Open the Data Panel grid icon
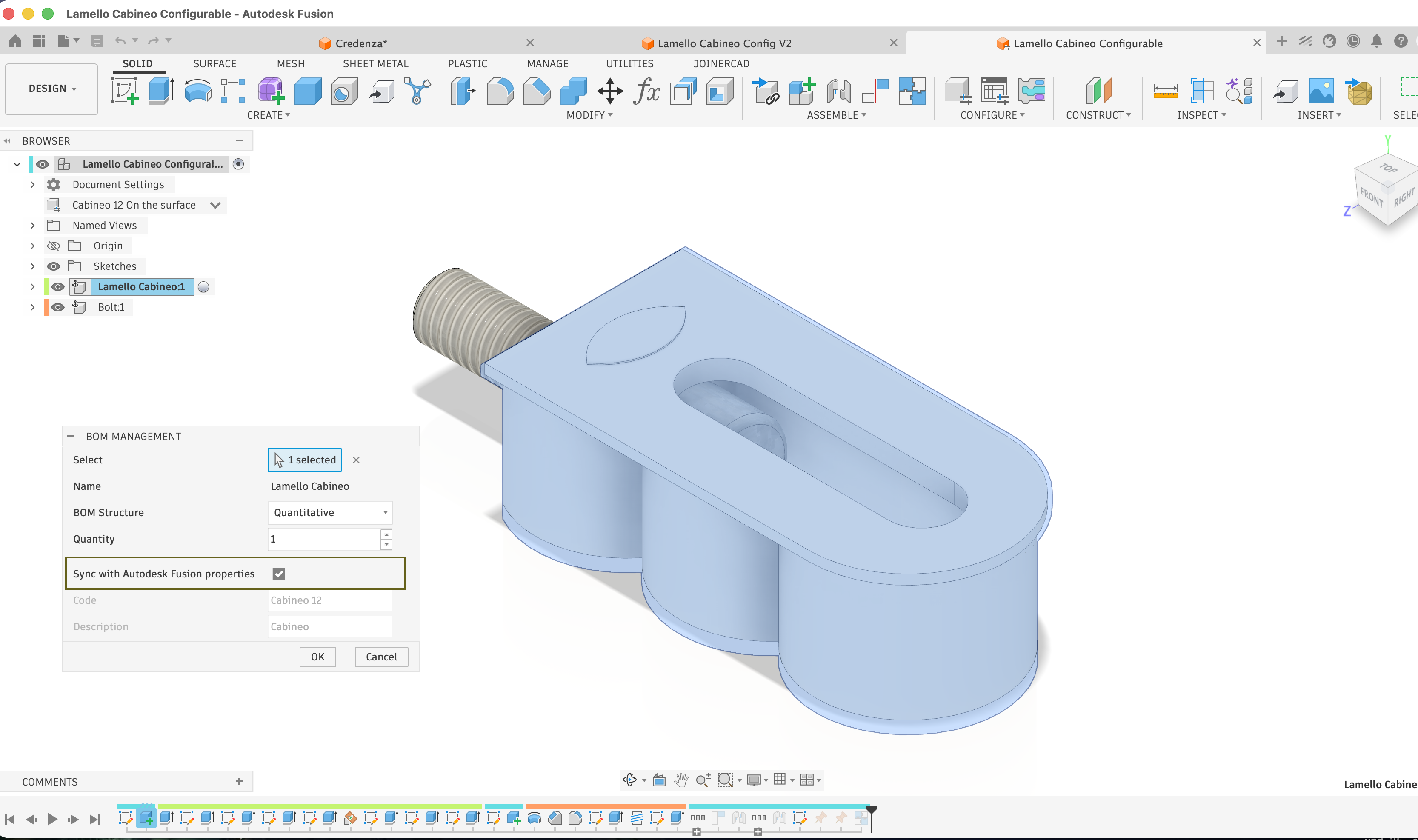The width and height of the screenshot is (1418, 840). [x=39, y=41]
